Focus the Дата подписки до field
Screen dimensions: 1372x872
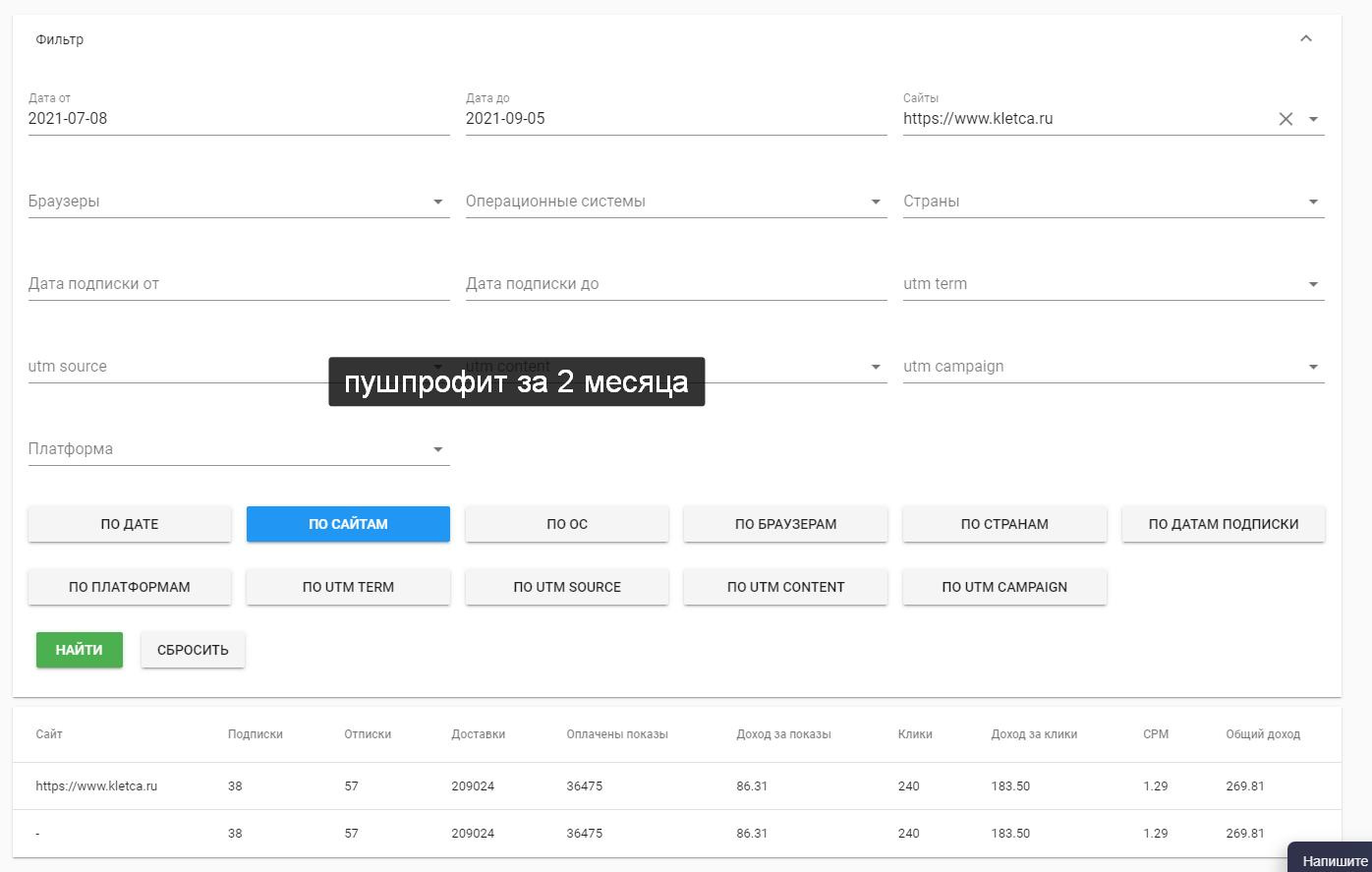coord(676,284)
